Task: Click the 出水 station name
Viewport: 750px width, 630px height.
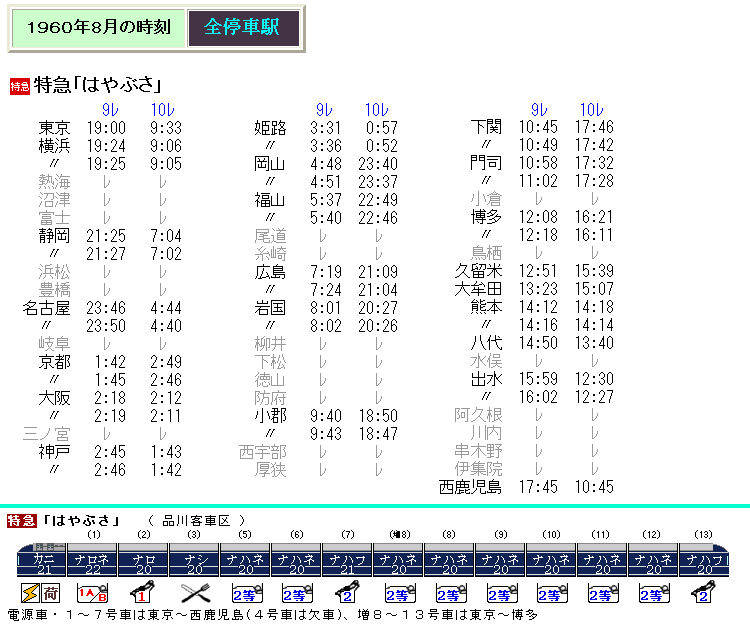Action: click(486, 379)
